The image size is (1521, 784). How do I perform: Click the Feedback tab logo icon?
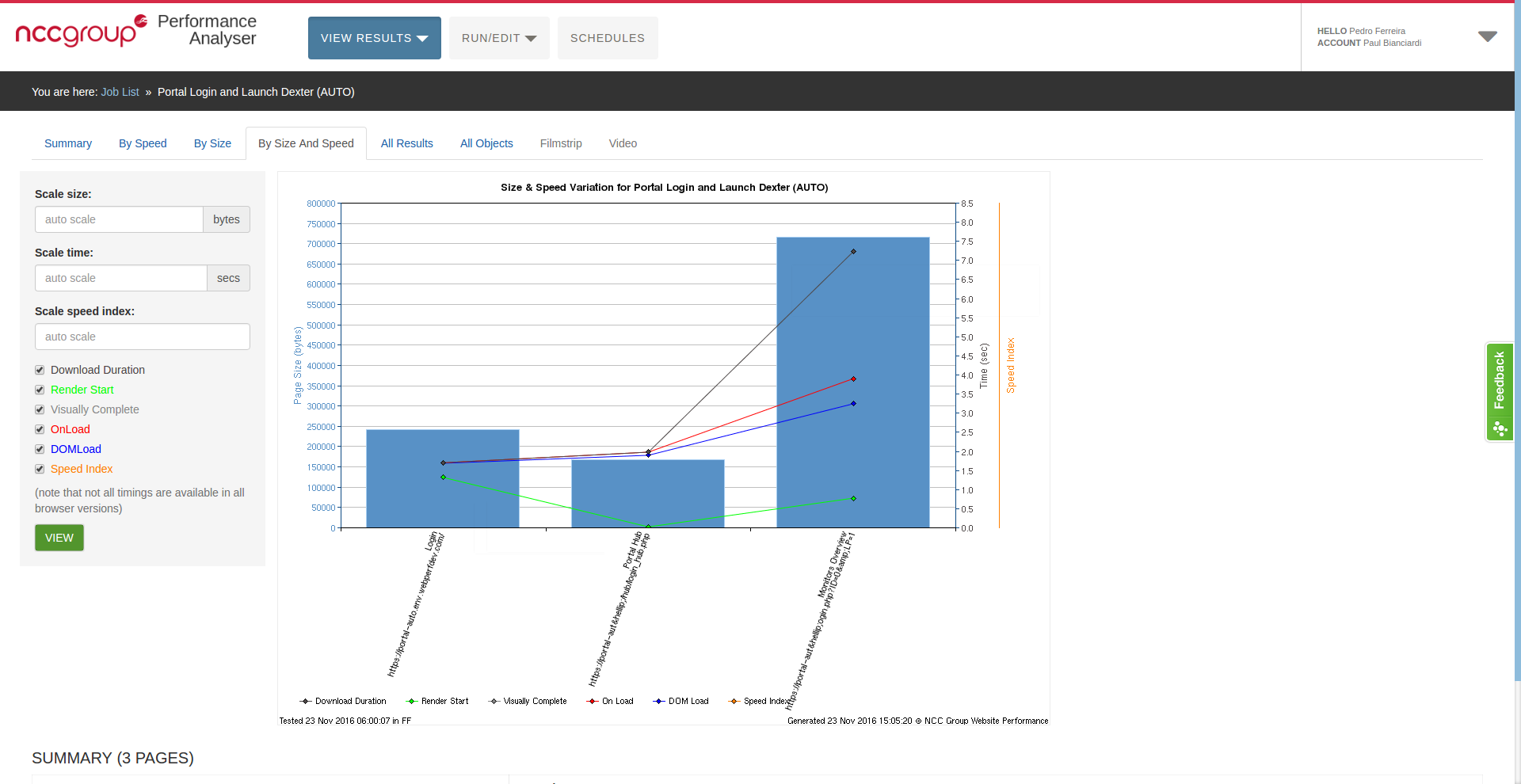tap(1499, 428)
